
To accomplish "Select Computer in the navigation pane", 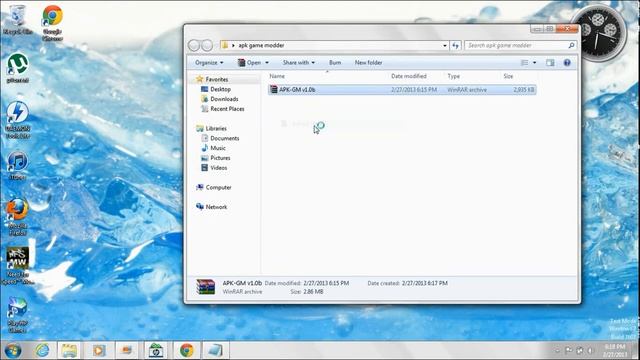I will pos(218,187).
